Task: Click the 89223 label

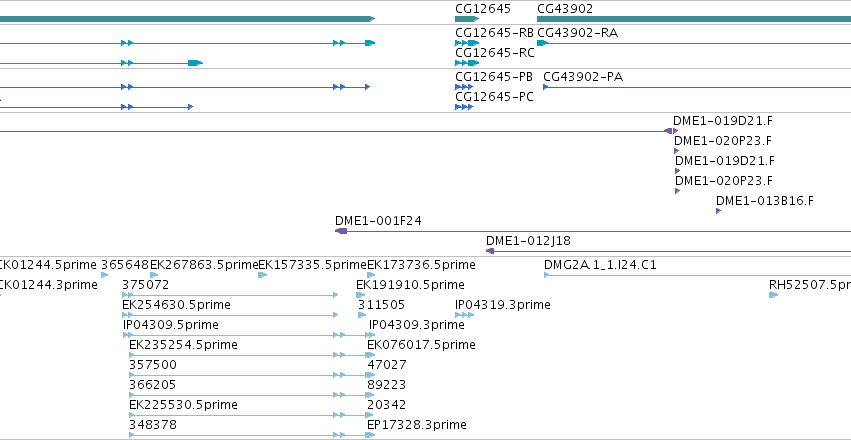Action: coord(386,385)
